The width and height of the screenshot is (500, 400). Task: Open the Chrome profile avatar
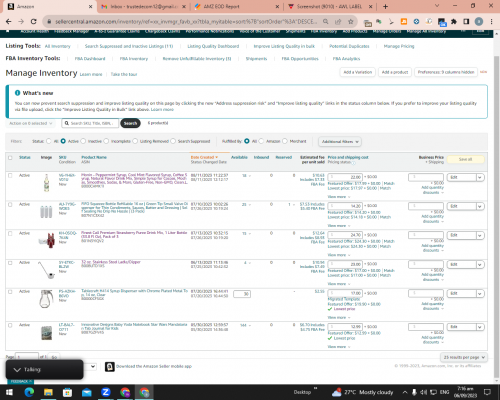pyautogui.click(x=479, y=22)
